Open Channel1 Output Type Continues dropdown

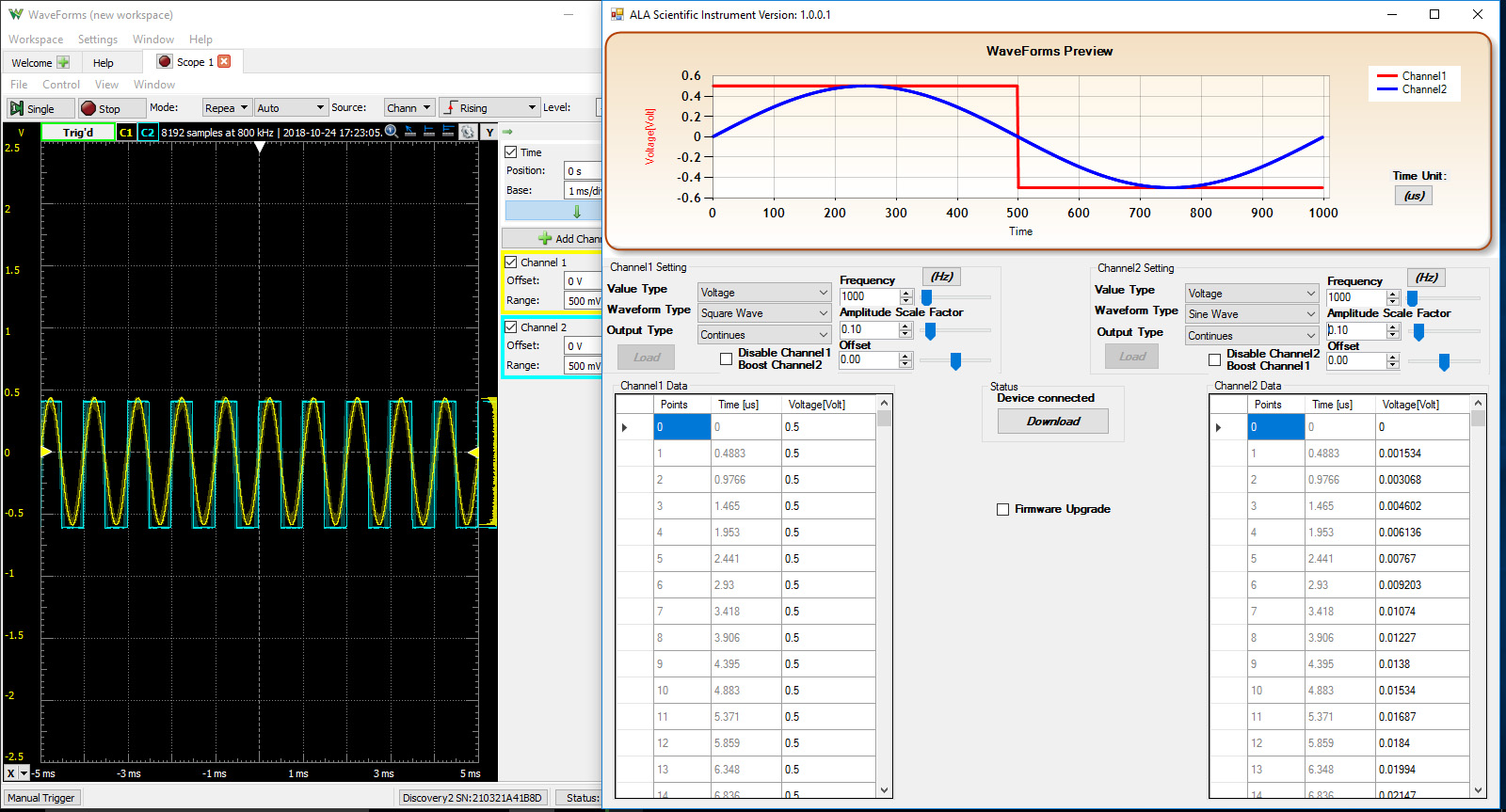click(x=763, y=335)
